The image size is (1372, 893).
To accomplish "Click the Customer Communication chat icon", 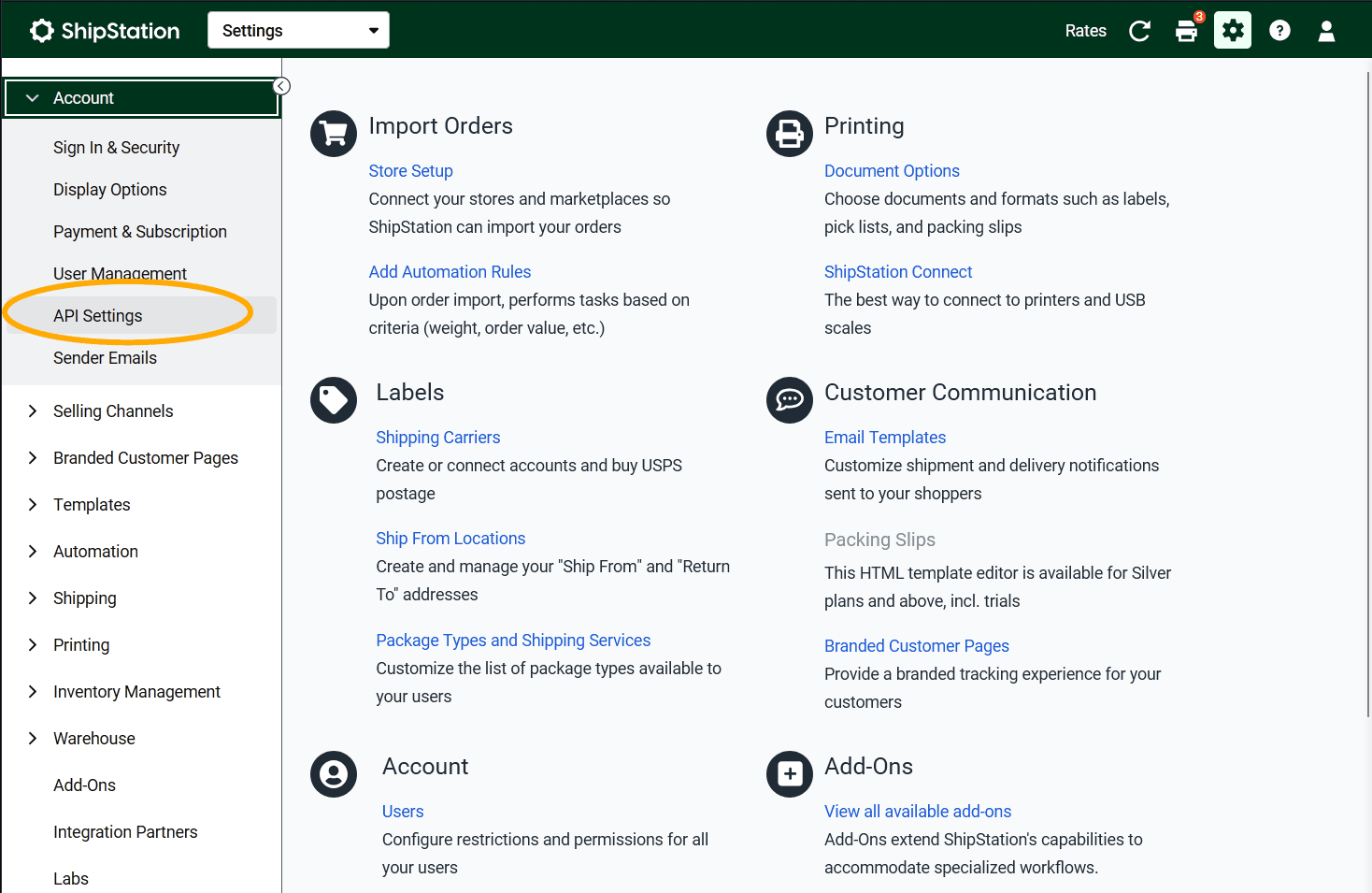I will pos(790,400).
